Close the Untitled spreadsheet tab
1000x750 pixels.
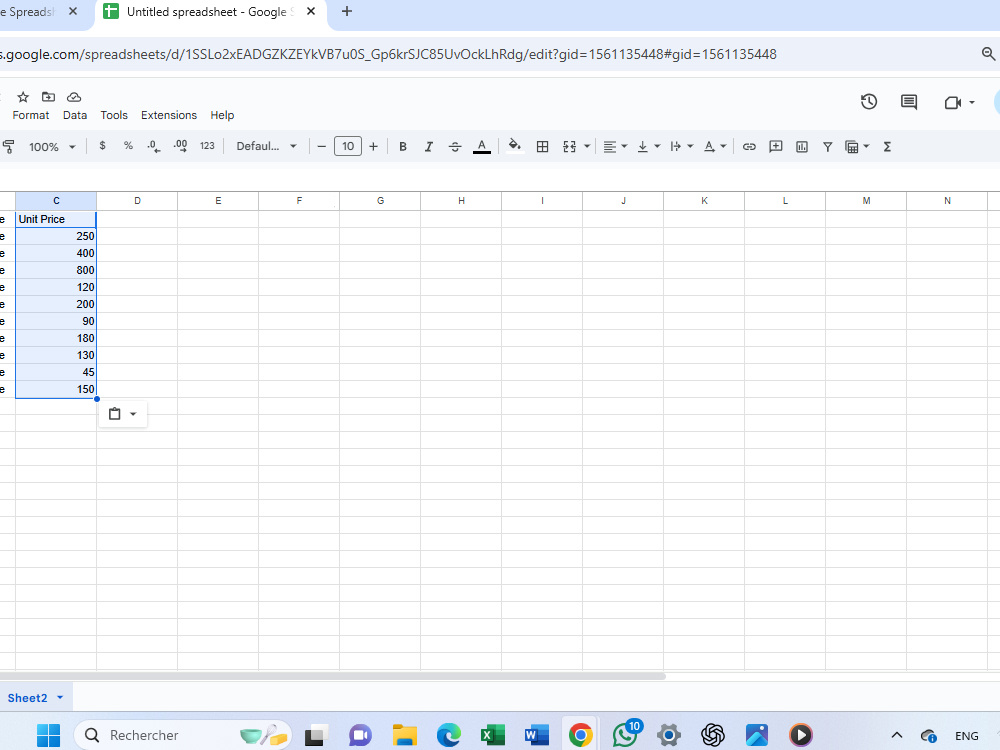click(311, 11)
